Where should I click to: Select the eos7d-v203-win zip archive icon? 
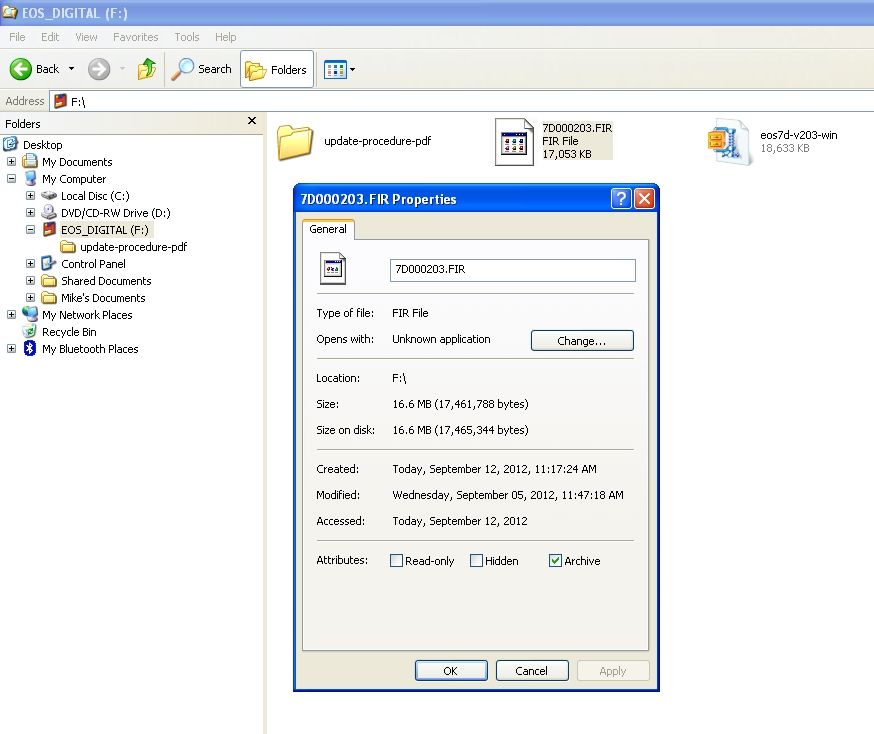click(x=727, y=141)
